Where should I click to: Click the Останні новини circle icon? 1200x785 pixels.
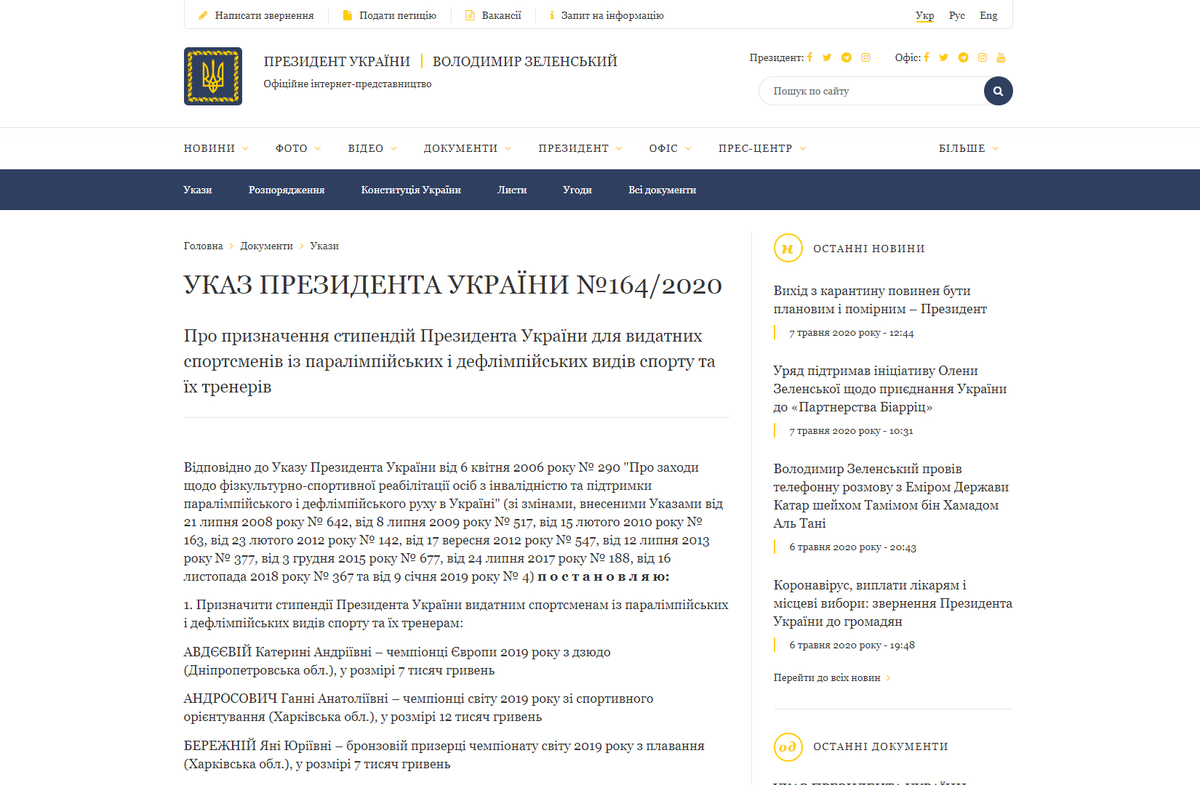788,248
